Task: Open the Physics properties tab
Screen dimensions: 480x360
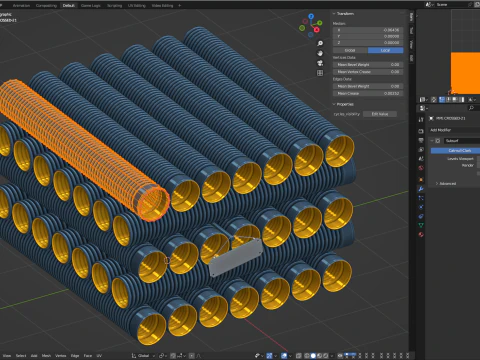Action: point(421,207)
